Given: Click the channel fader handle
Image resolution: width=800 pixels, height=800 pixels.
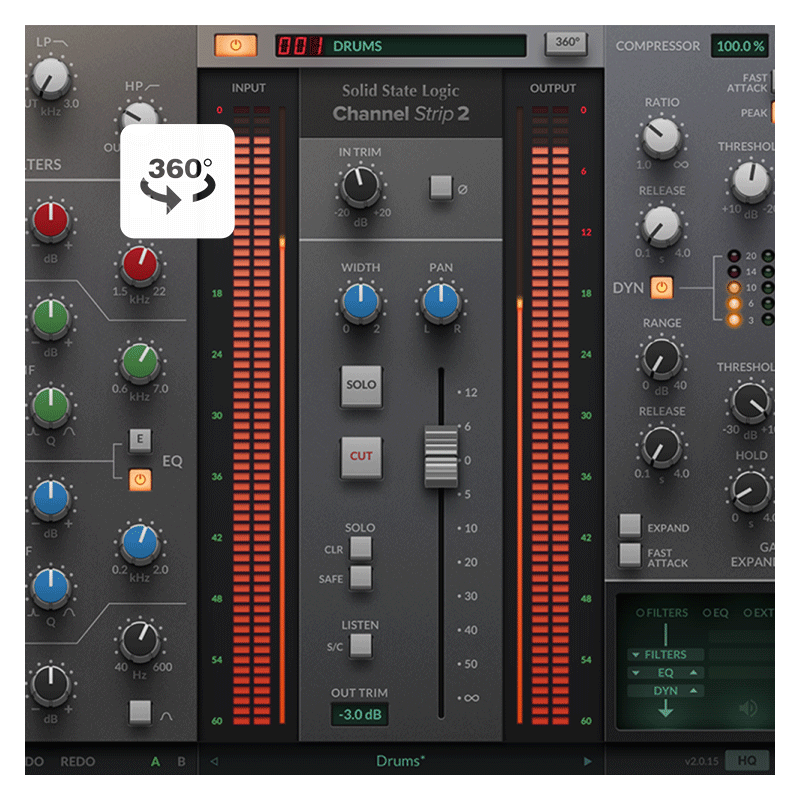Looking at the screenshot, I should pyautogui.click(x=441, y=457).
